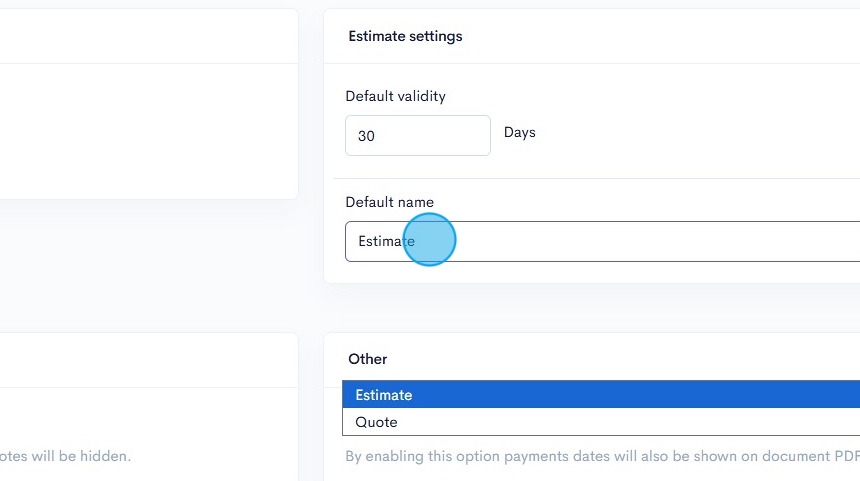
Task: Open the Default name dropdown
Action: point(600,242)
